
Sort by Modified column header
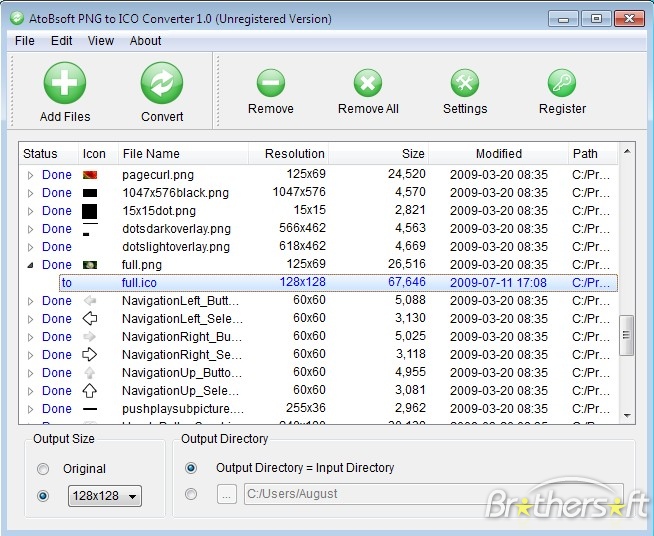498,154
